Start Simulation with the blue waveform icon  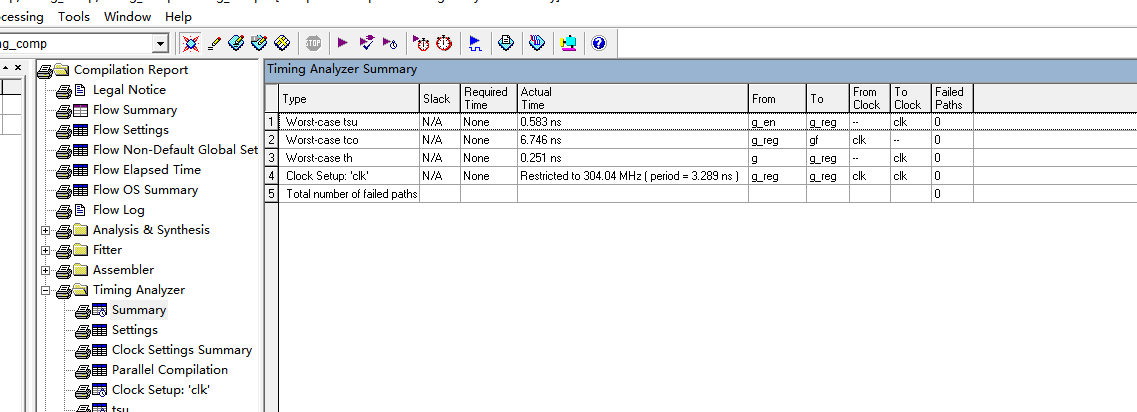(x=475, y=44)
